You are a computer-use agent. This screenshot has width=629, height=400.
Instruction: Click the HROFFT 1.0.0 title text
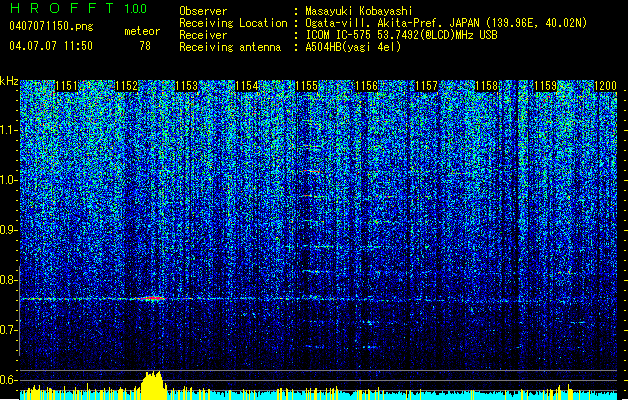point(78,8)
